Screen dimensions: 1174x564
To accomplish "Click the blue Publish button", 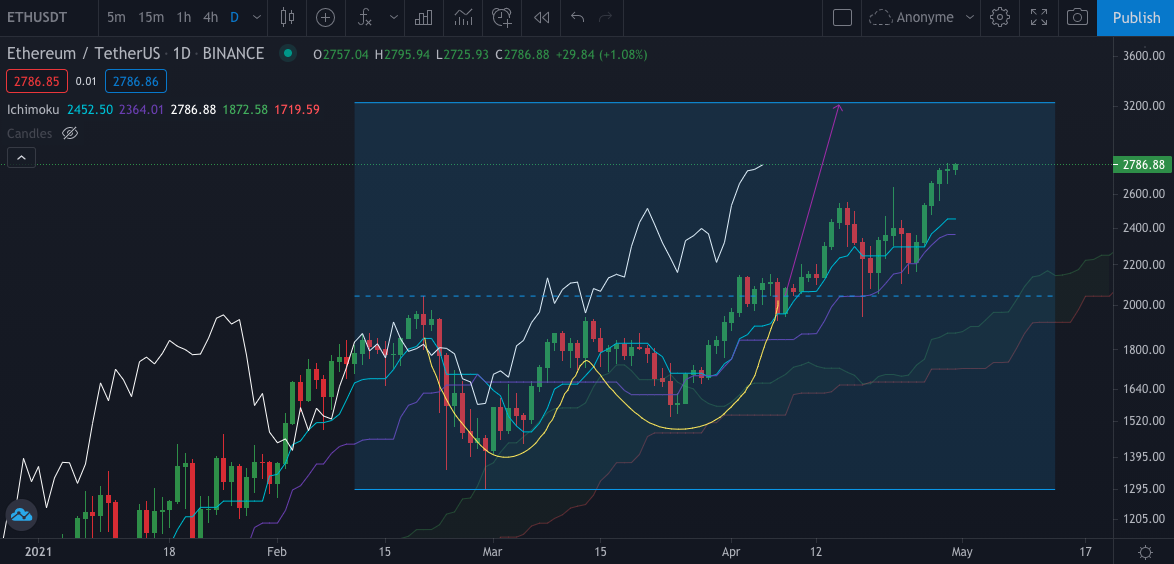I will pos(1136,17).
